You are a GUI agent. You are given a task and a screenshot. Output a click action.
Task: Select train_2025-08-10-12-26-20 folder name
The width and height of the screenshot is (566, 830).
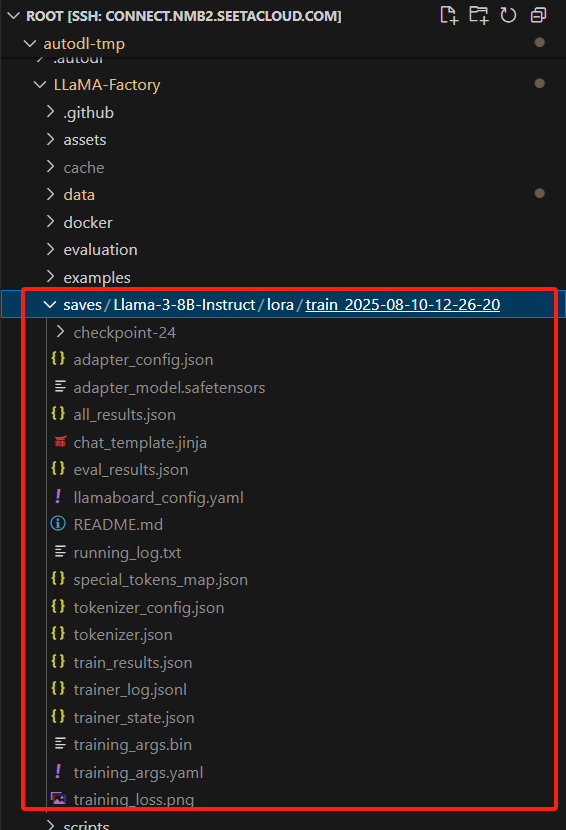[403, 305]
